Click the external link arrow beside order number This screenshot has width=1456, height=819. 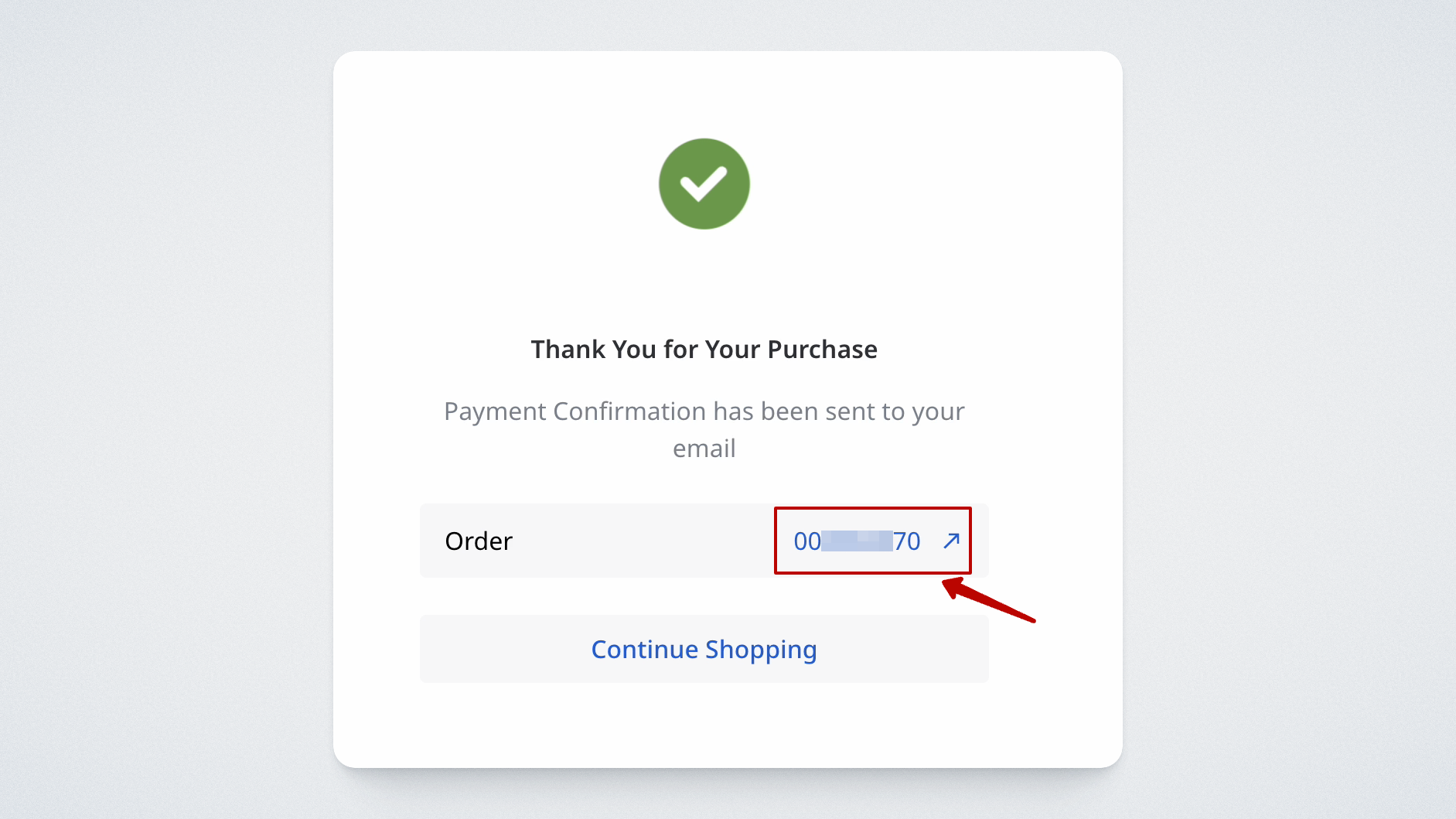(x=951, y=541)
